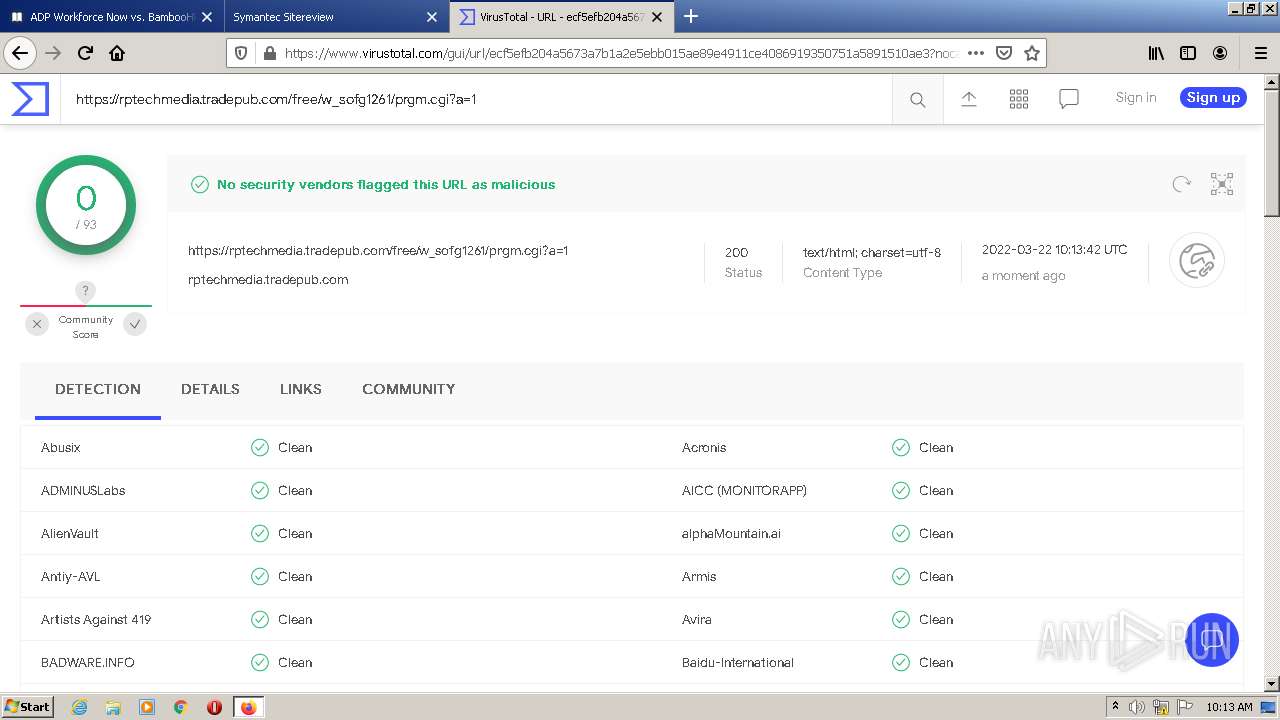Click the reanalyze refresh icon
Screen dimensions: 1280x720
(x=1182, y=184)
